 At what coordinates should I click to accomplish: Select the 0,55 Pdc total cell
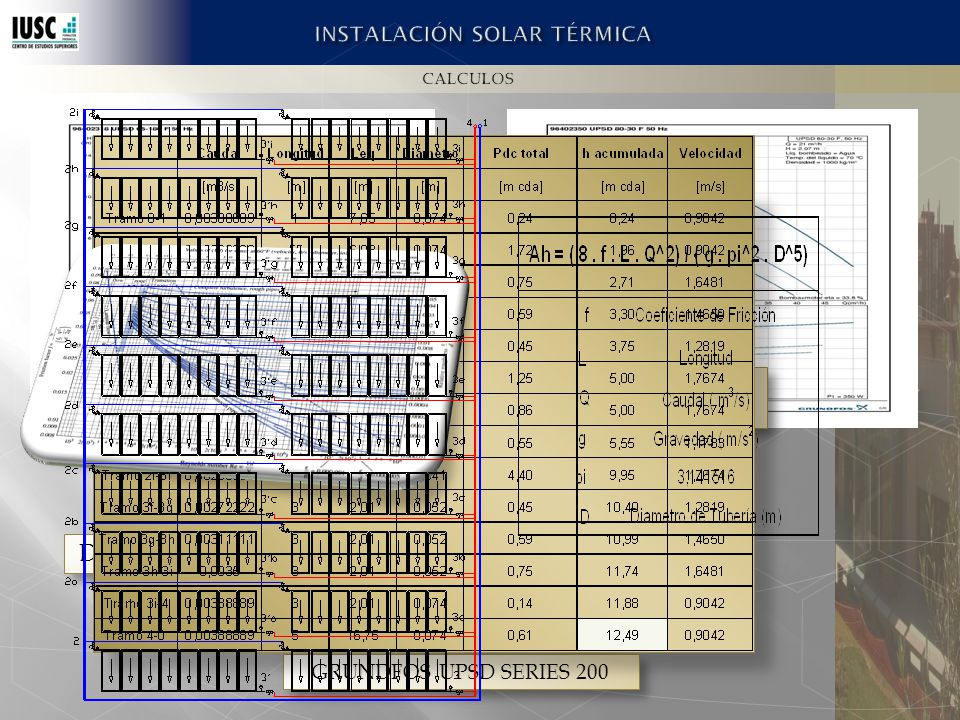pos(520,443)
